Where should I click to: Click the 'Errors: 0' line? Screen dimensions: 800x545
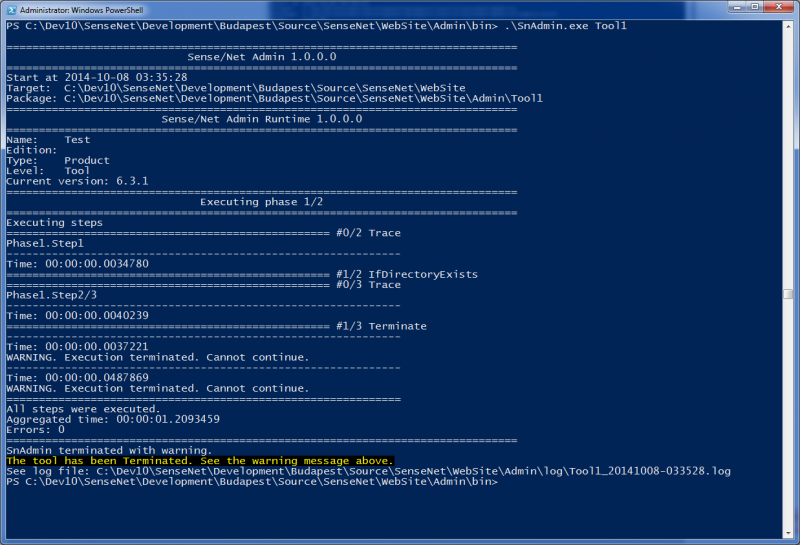[x=36, y=430]
